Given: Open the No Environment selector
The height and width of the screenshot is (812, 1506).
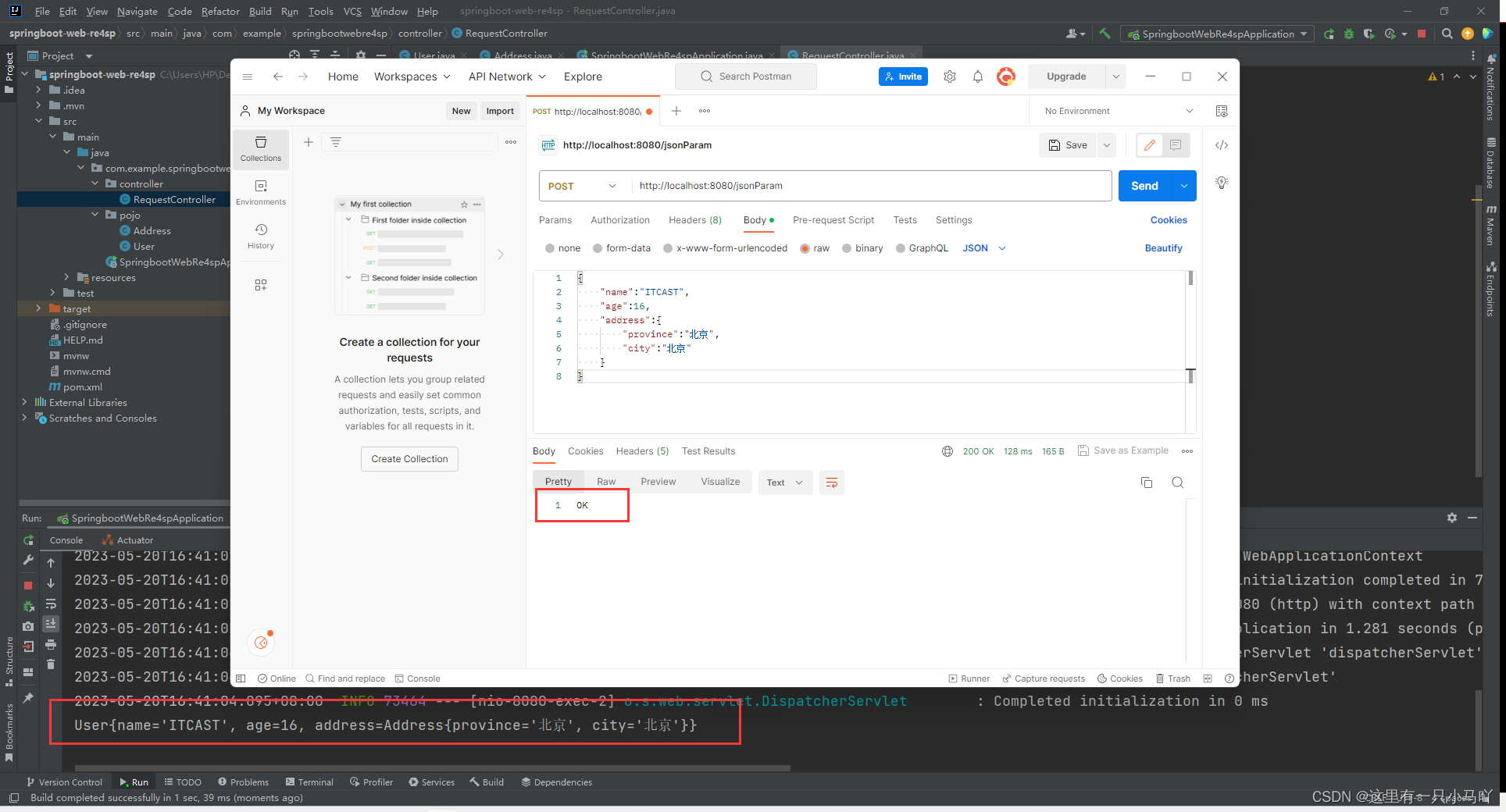Looking at the screenshot, I should [1119, 111].
